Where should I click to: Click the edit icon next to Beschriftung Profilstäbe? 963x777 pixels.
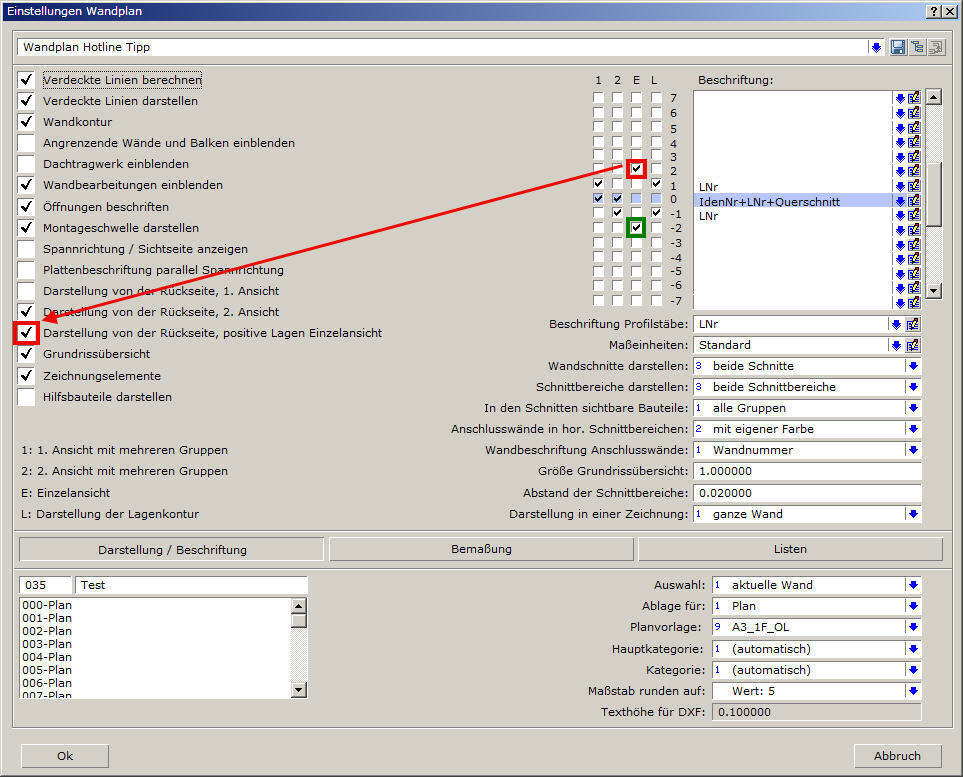[913, 324]
